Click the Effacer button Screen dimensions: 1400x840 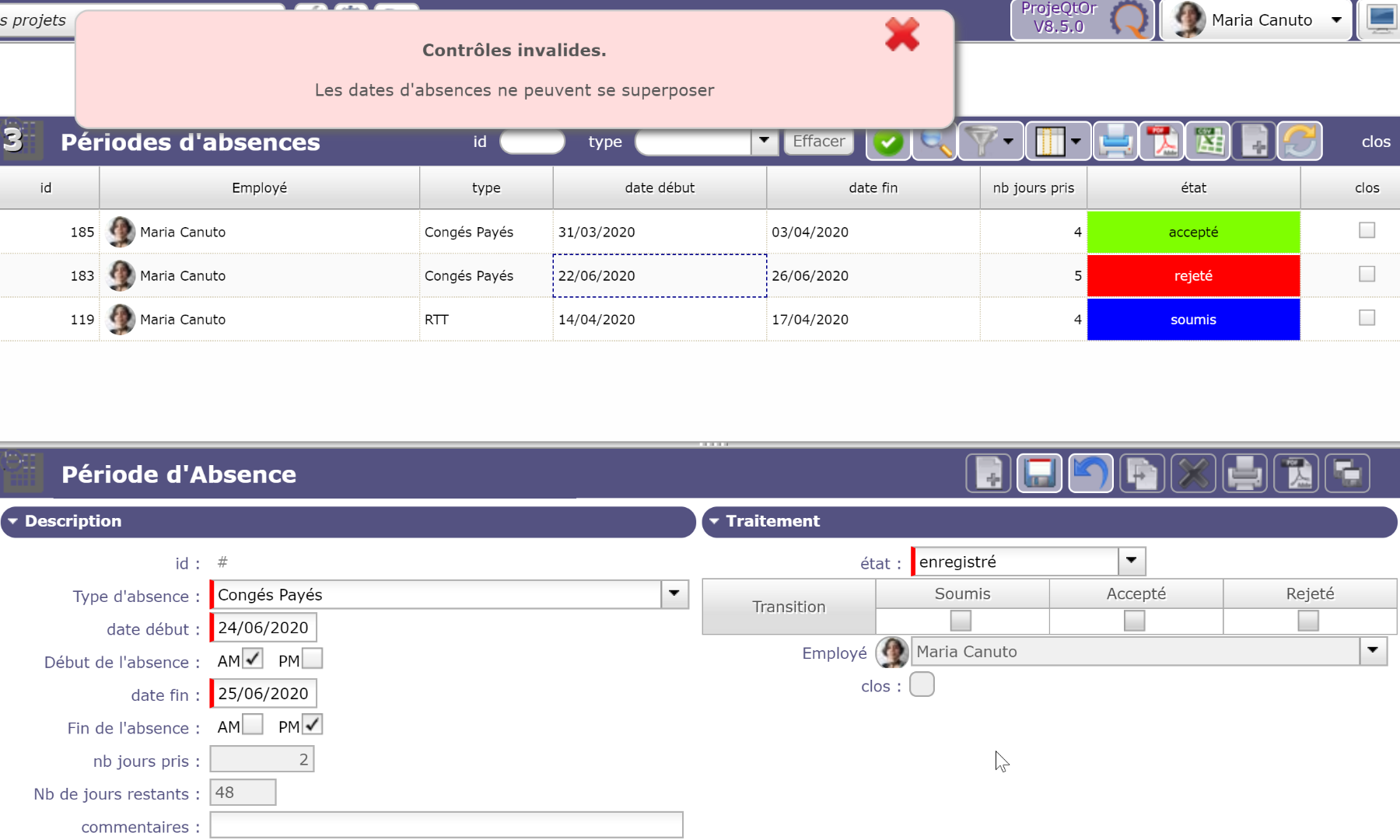[x=818, y=142]
